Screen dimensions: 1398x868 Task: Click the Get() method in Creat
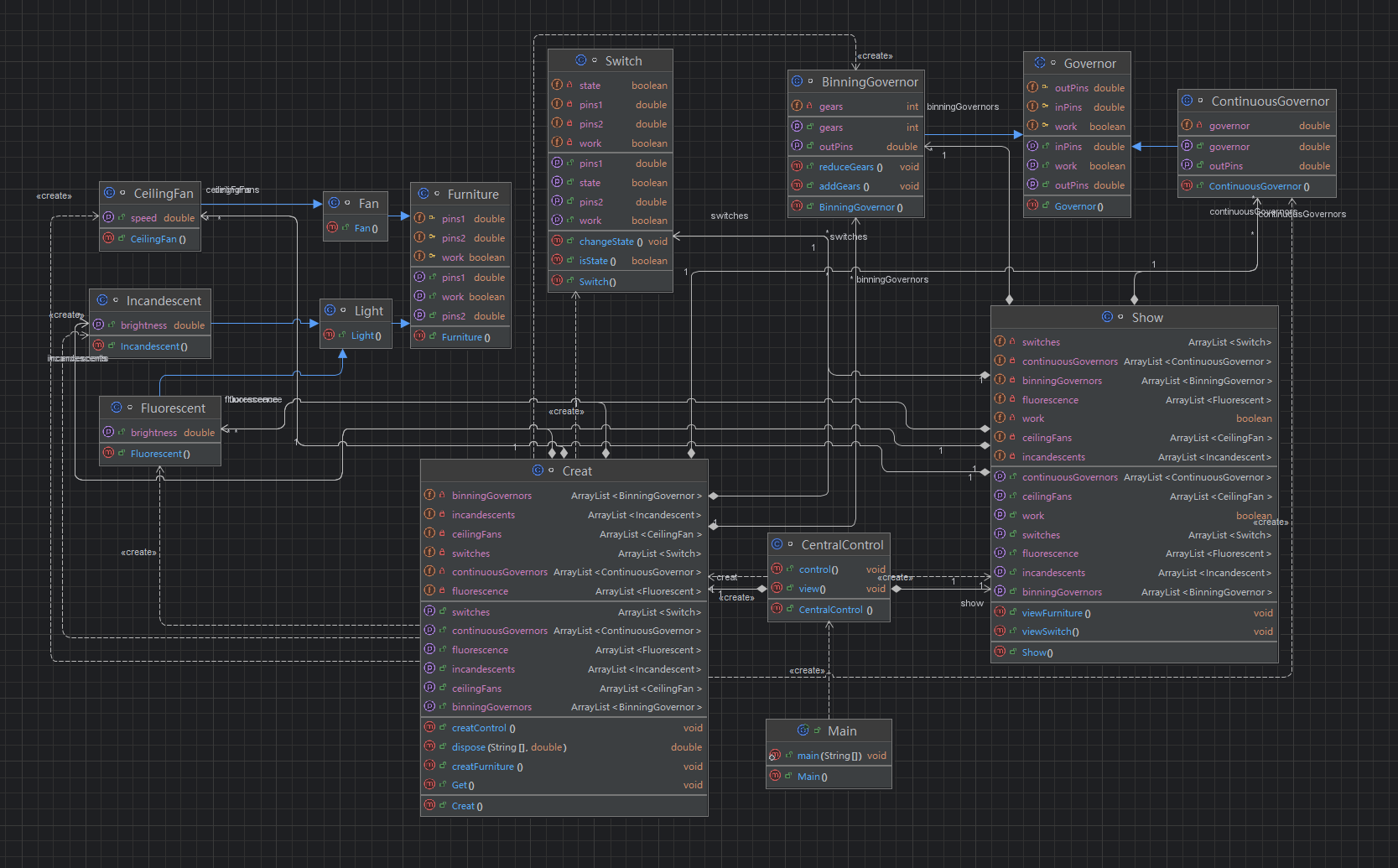pyautogui.click(x=564, y=785)
